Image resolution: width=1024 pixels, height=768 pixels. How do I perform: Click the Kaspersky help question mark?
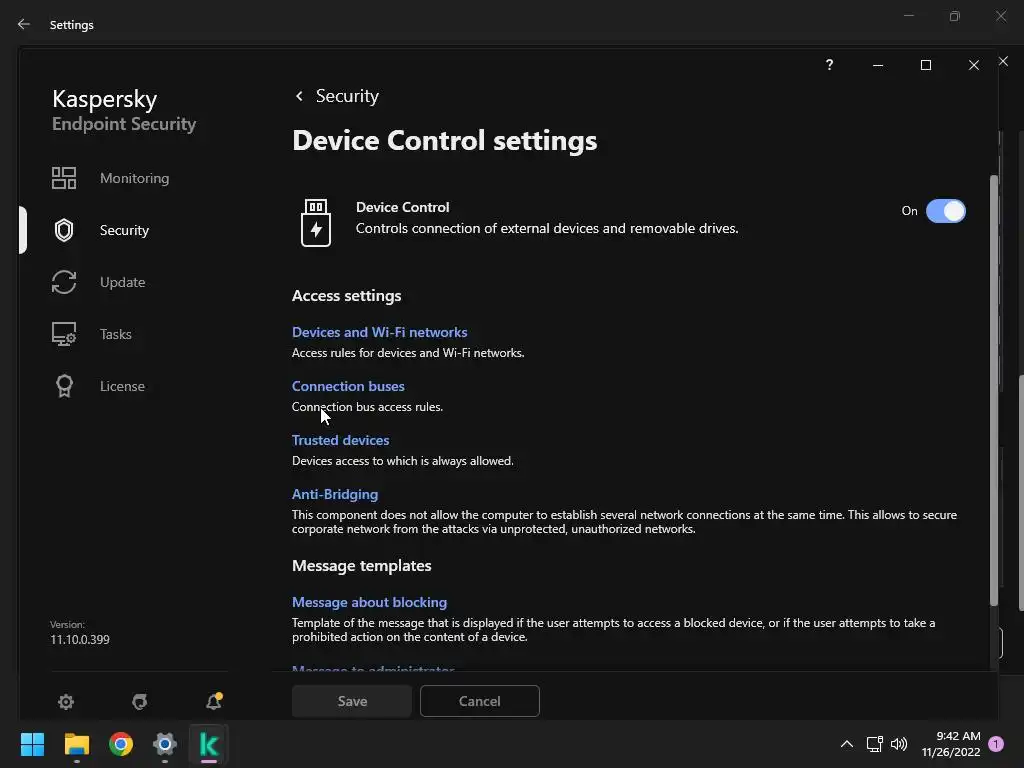pyautogui.click(x=829, y=65)
